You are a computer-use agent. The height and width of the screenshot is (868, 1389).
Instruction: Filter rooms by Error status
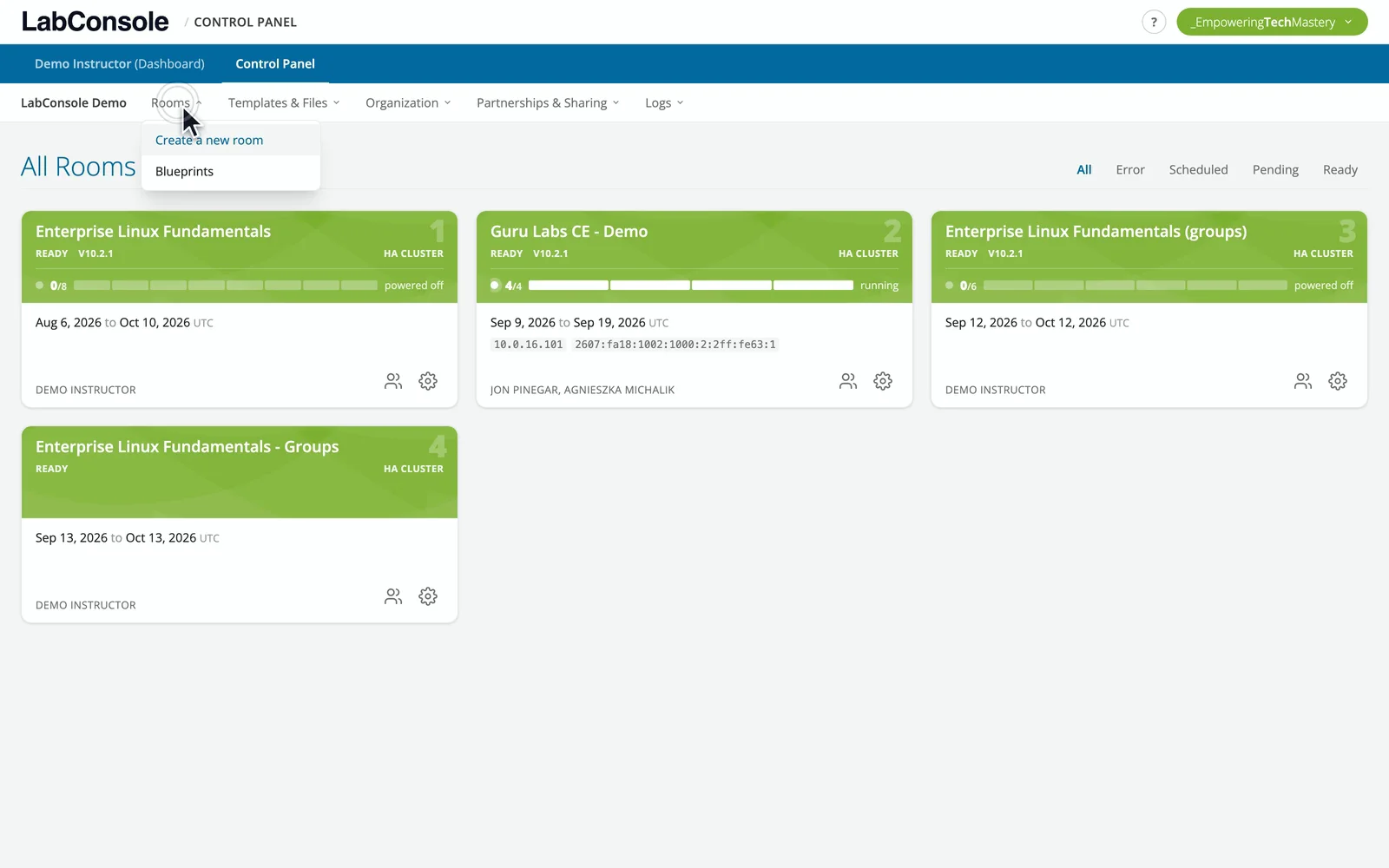coord(1130,170)
